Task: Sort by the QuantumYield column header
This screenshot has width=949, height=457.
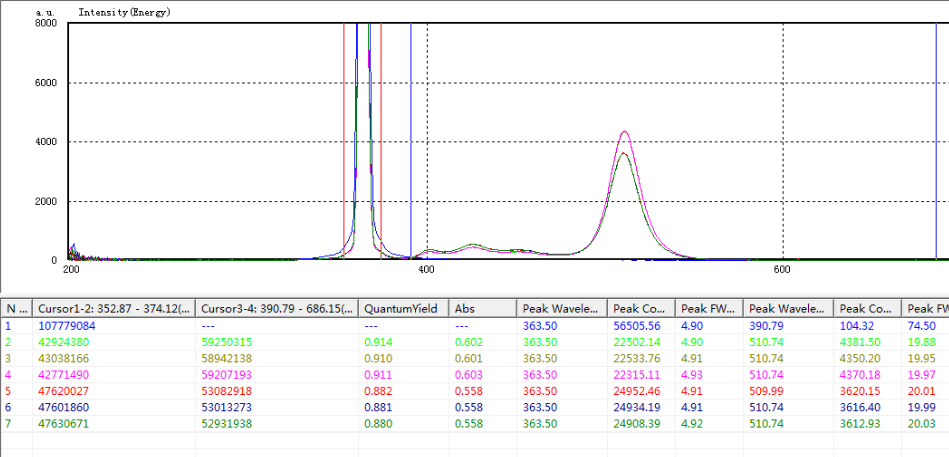Action: coord(403,308)
